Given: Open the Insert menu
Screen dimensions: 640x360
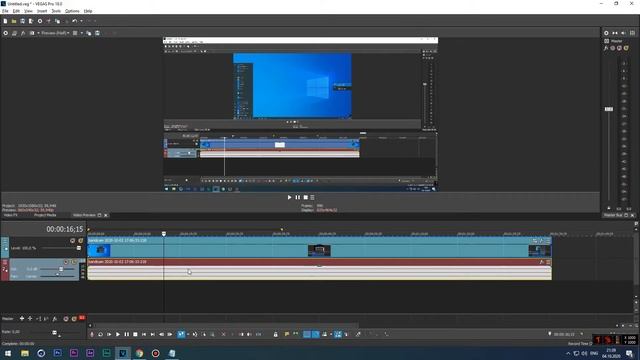Looking at the screenshot, I should 42,11.
